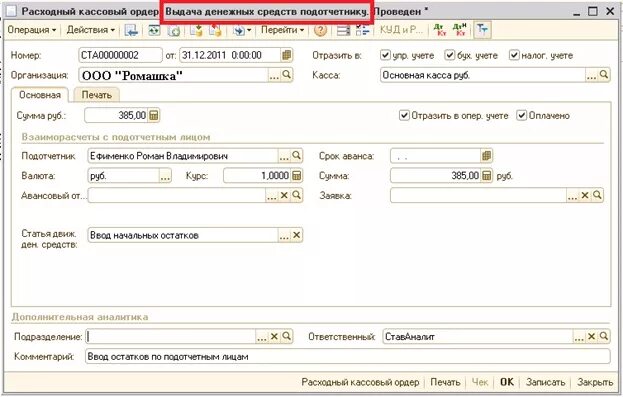Viewport: 623px width, 397px height.
Task: Open Заявка record with magnifier icon
Action: [x=597, y=196]
